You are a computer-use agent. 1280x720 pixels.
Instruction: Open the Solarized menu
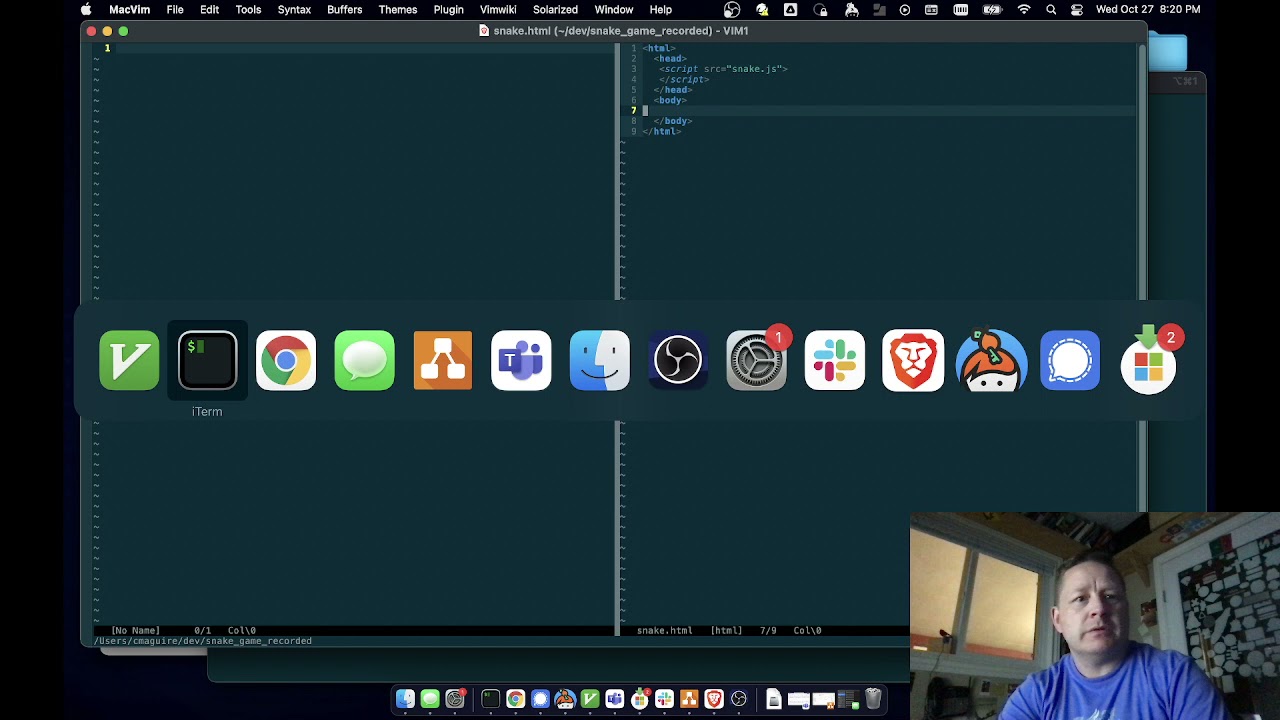(555, 10)
